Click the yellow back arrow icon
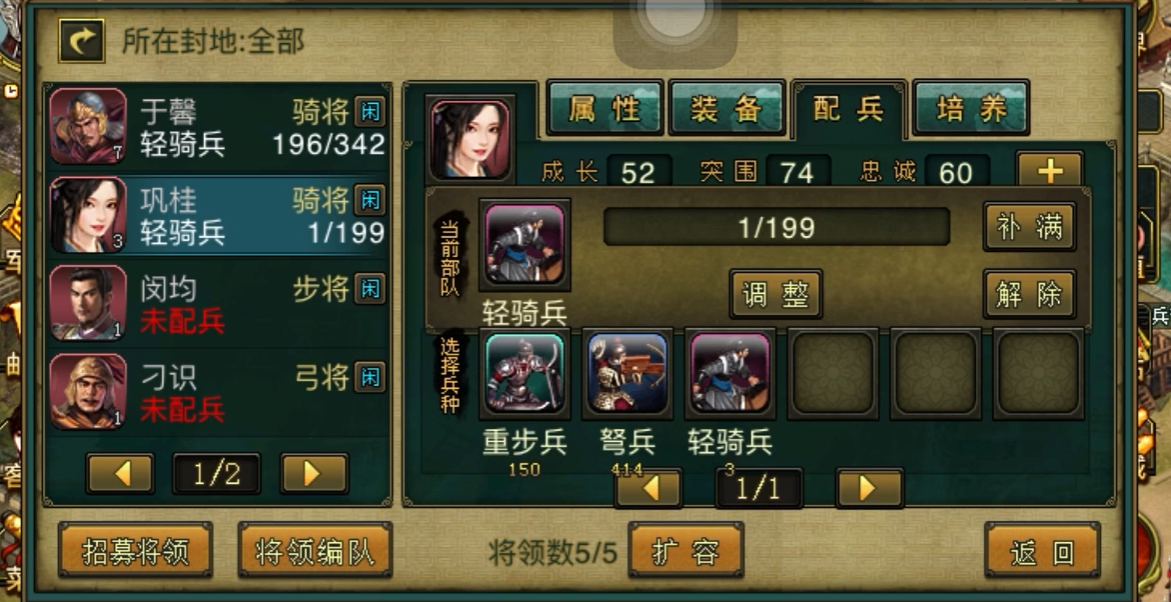Image resolution: width=1171 pixels, height=602 pixels. (x=81, y=40)
